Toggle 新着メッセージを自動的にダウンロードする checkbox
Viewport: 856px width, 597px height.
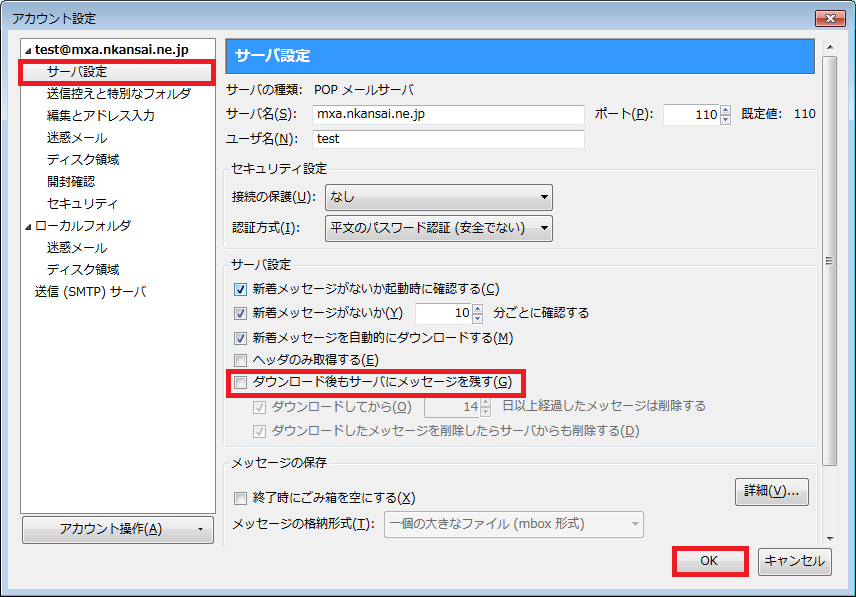(x=240, y=338)
